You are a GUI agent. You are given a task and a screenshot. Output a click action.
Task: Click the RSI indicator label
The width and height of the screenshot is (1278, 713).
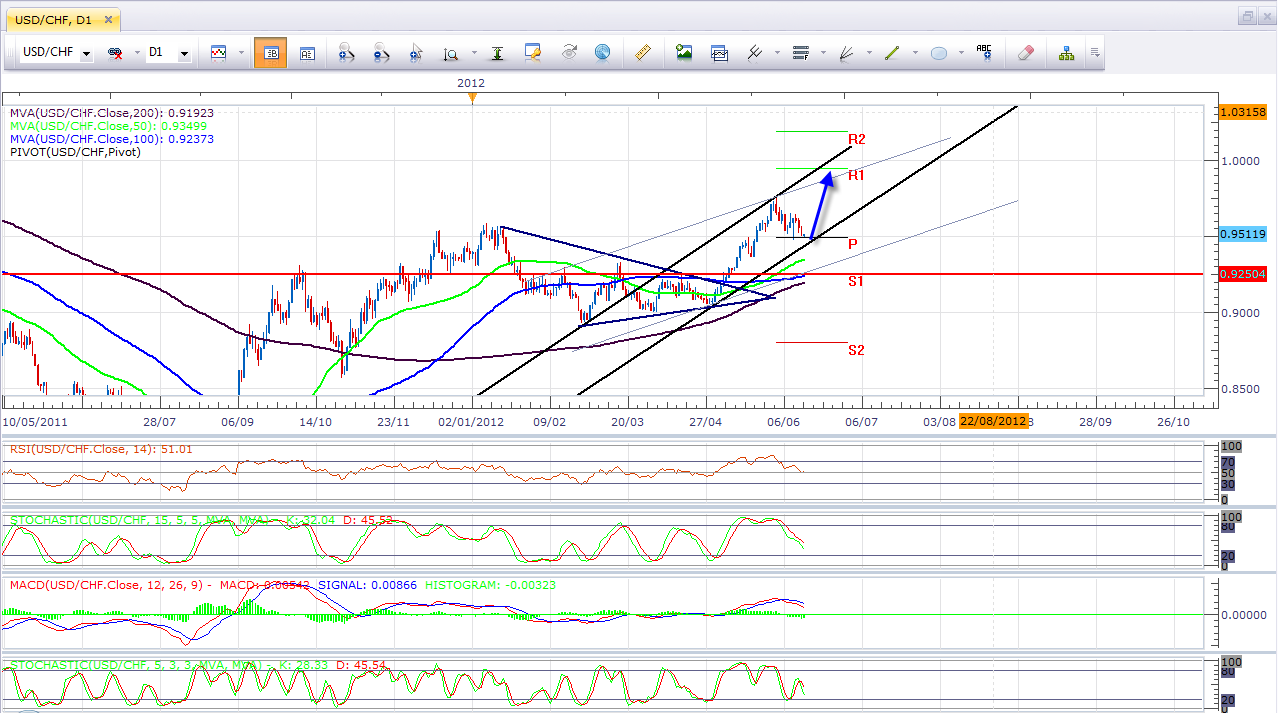click(101, 449)
